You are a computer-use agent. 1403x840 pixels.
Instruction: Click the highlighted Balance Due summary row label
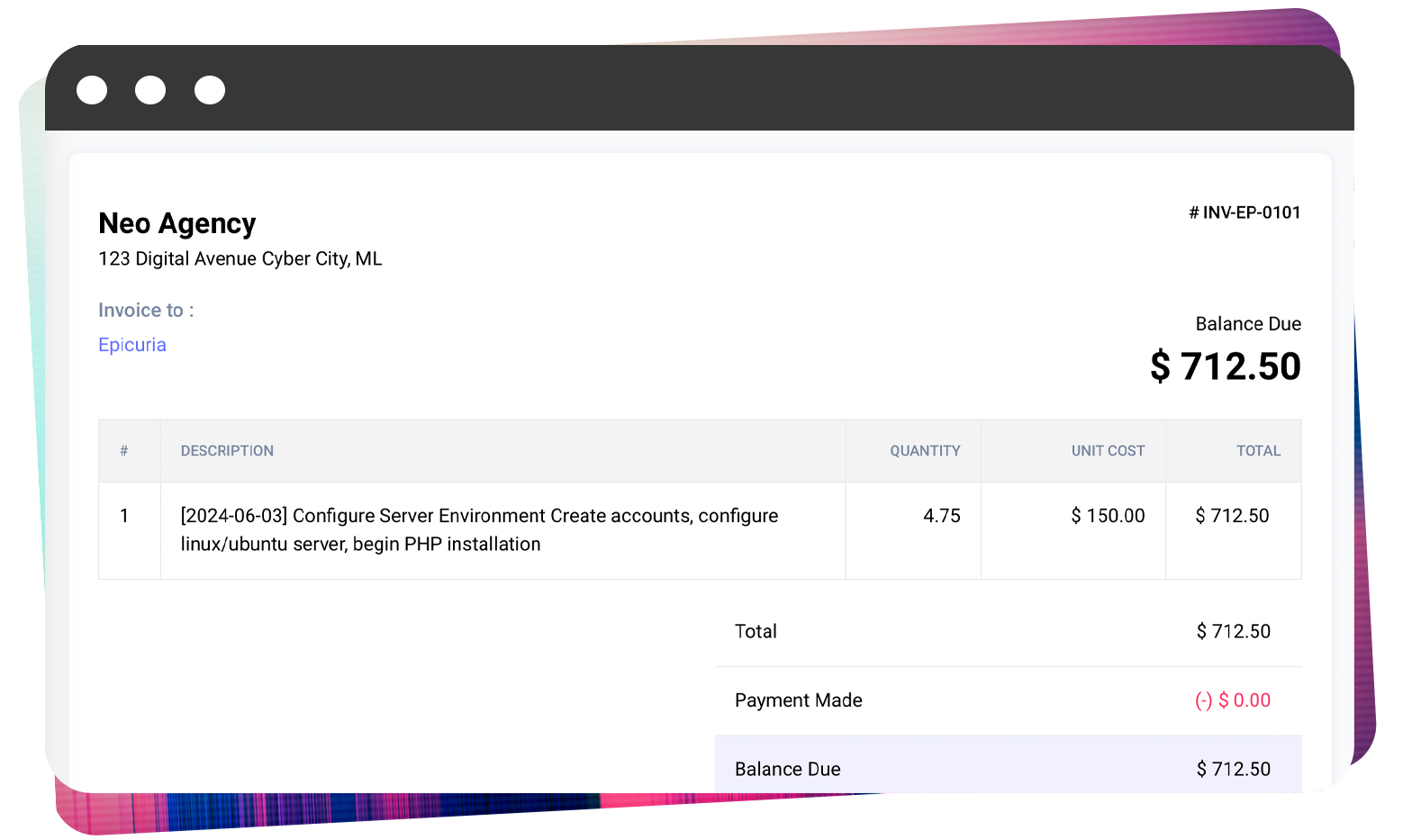tap(788, 769)
